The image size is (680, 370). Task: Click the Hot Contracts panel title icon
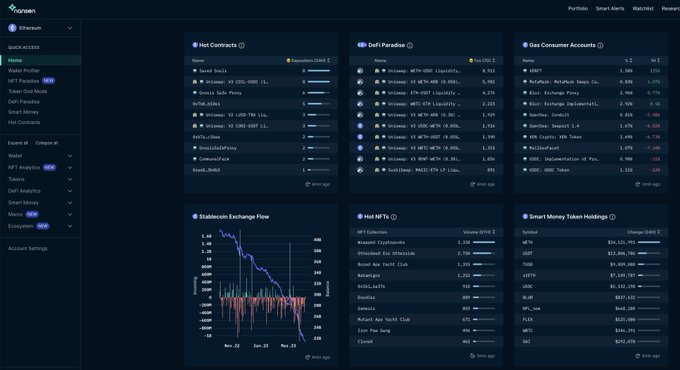click(195, 45)
